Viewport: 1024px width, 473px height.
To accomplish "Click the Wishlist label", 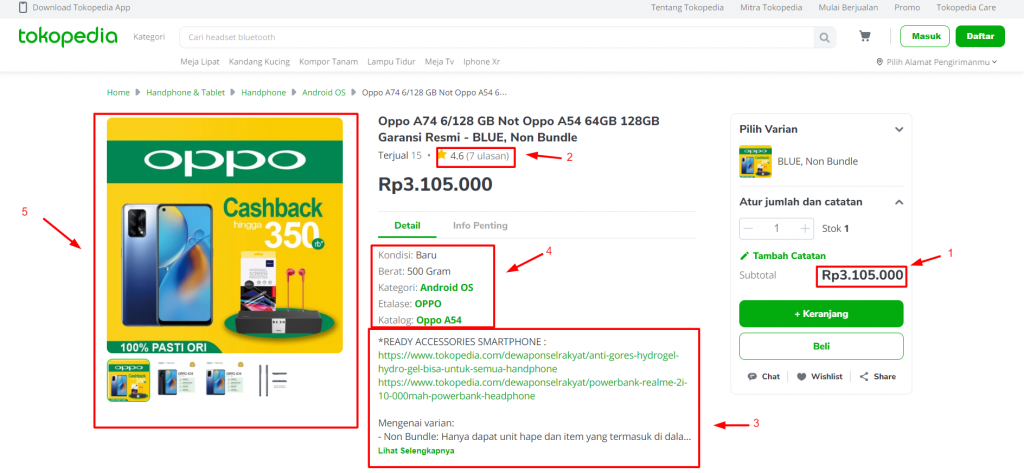I will pyautogui.click(x=827, y=376).
